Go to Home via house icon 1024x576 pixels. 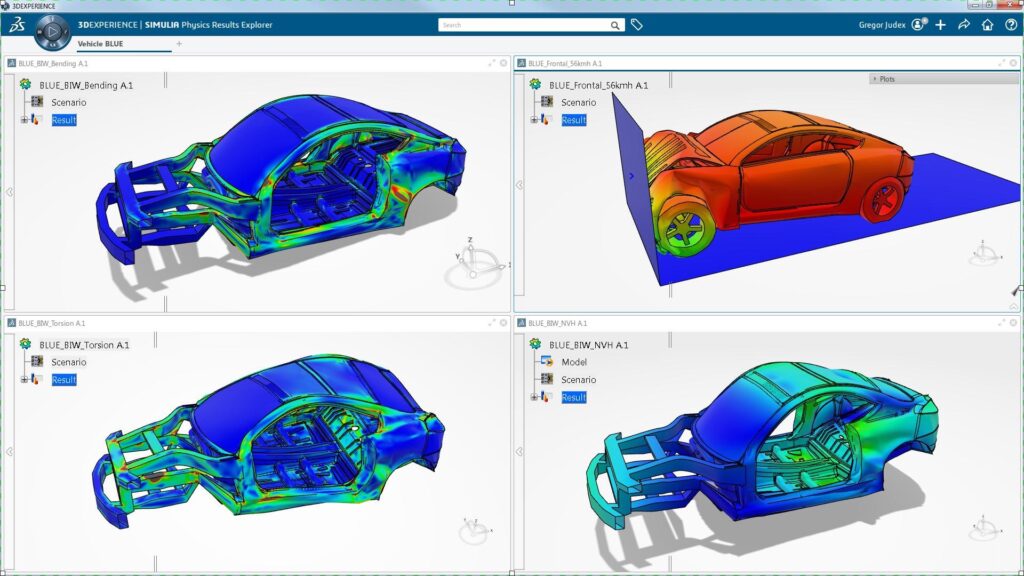coord(987,25)
